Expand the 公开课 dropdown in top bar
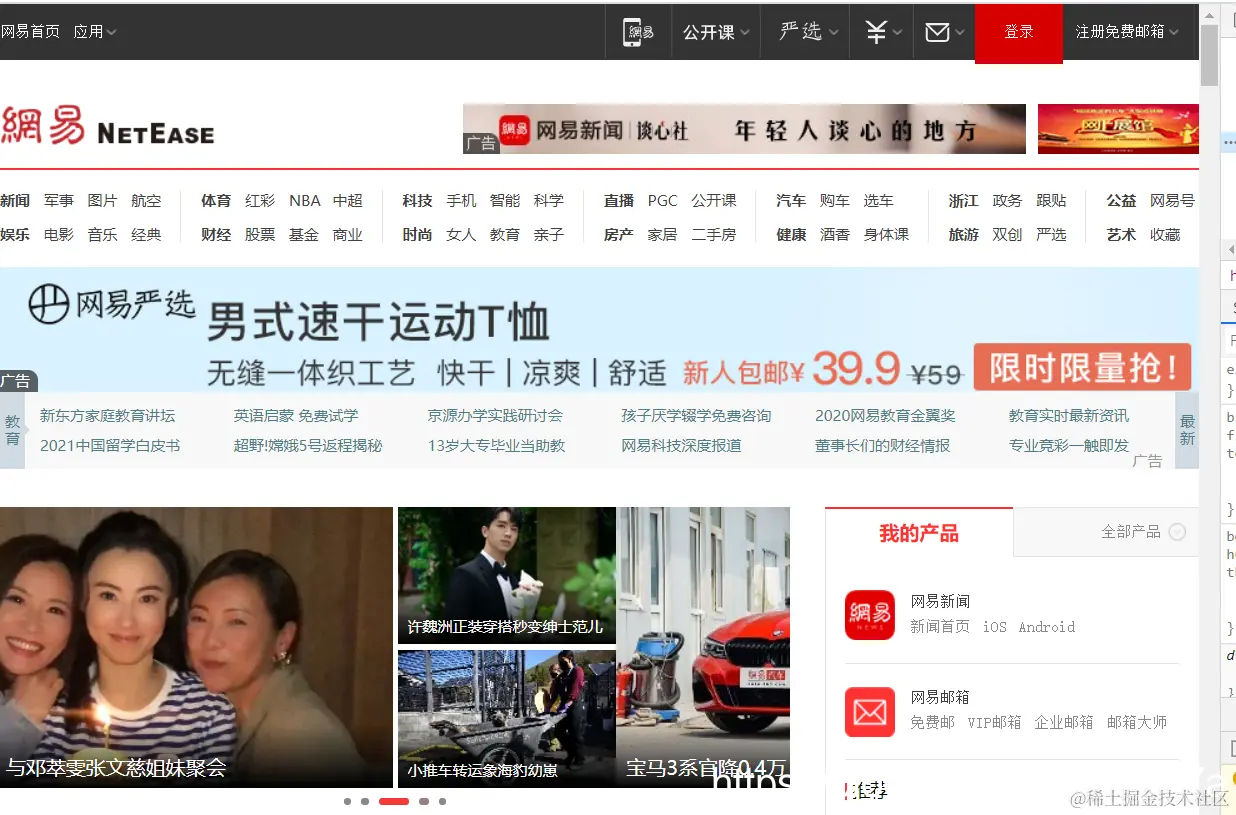Image resolution: width=1236 pixels, height=815 pixels. point(716,32)
